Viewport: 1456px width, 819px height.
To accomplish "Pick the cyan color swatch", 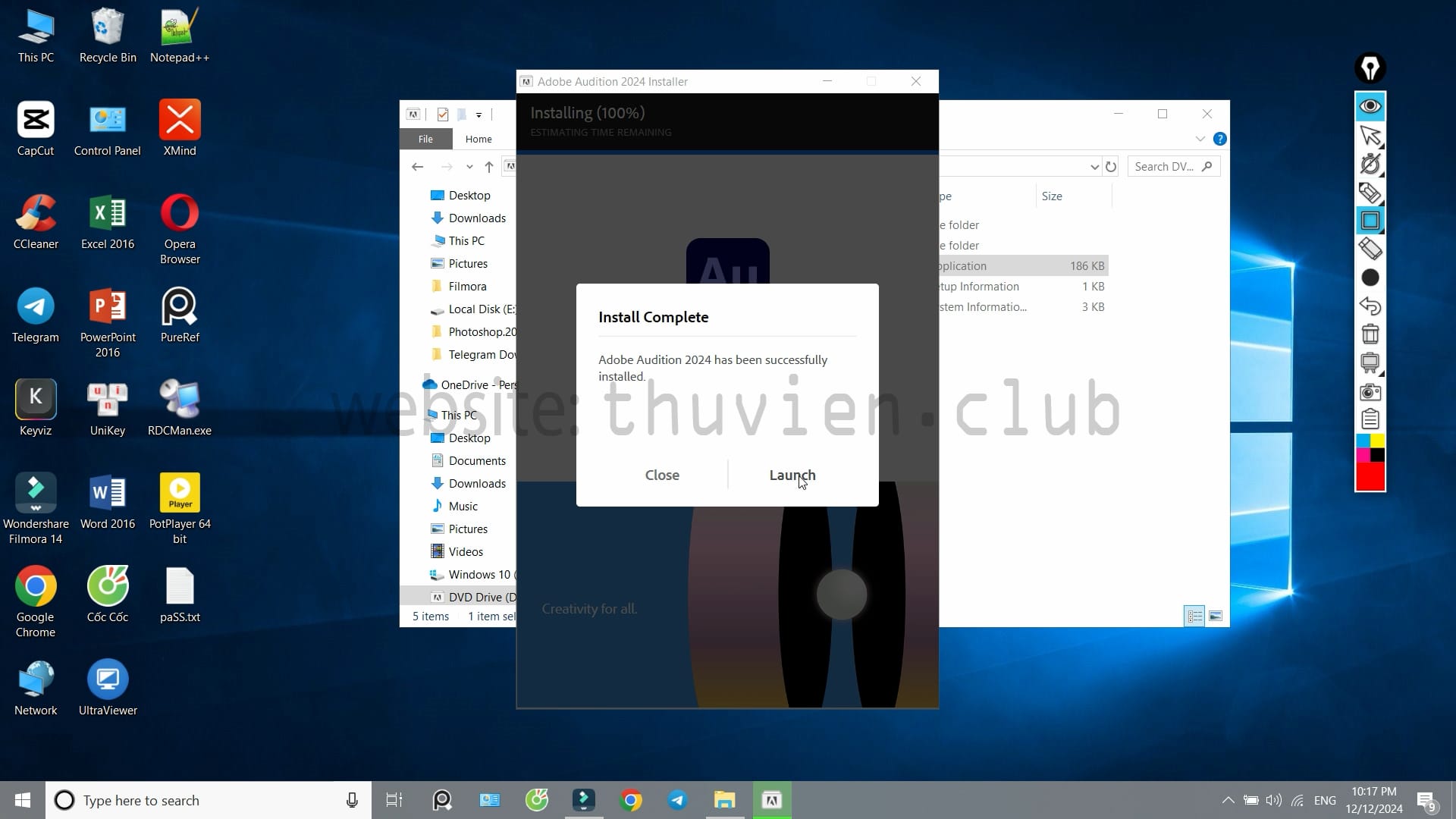I will 1363,441.
